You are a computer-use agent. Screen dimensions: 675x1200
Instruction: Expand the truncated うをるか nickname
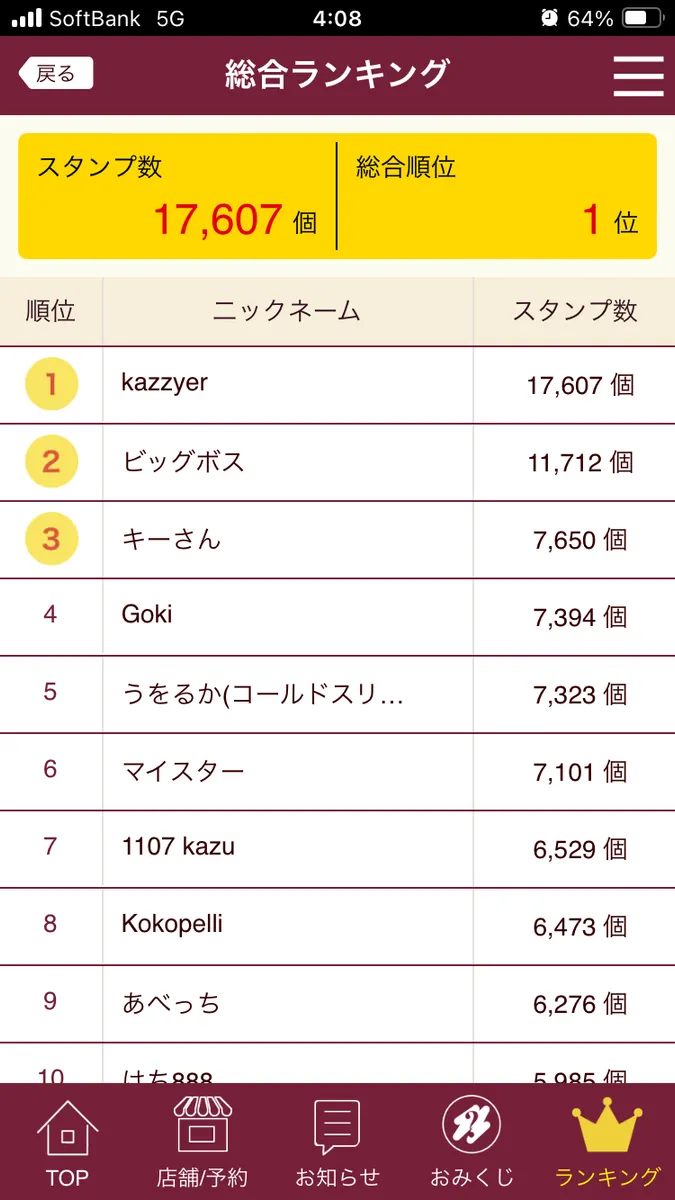tap(262, 694)
